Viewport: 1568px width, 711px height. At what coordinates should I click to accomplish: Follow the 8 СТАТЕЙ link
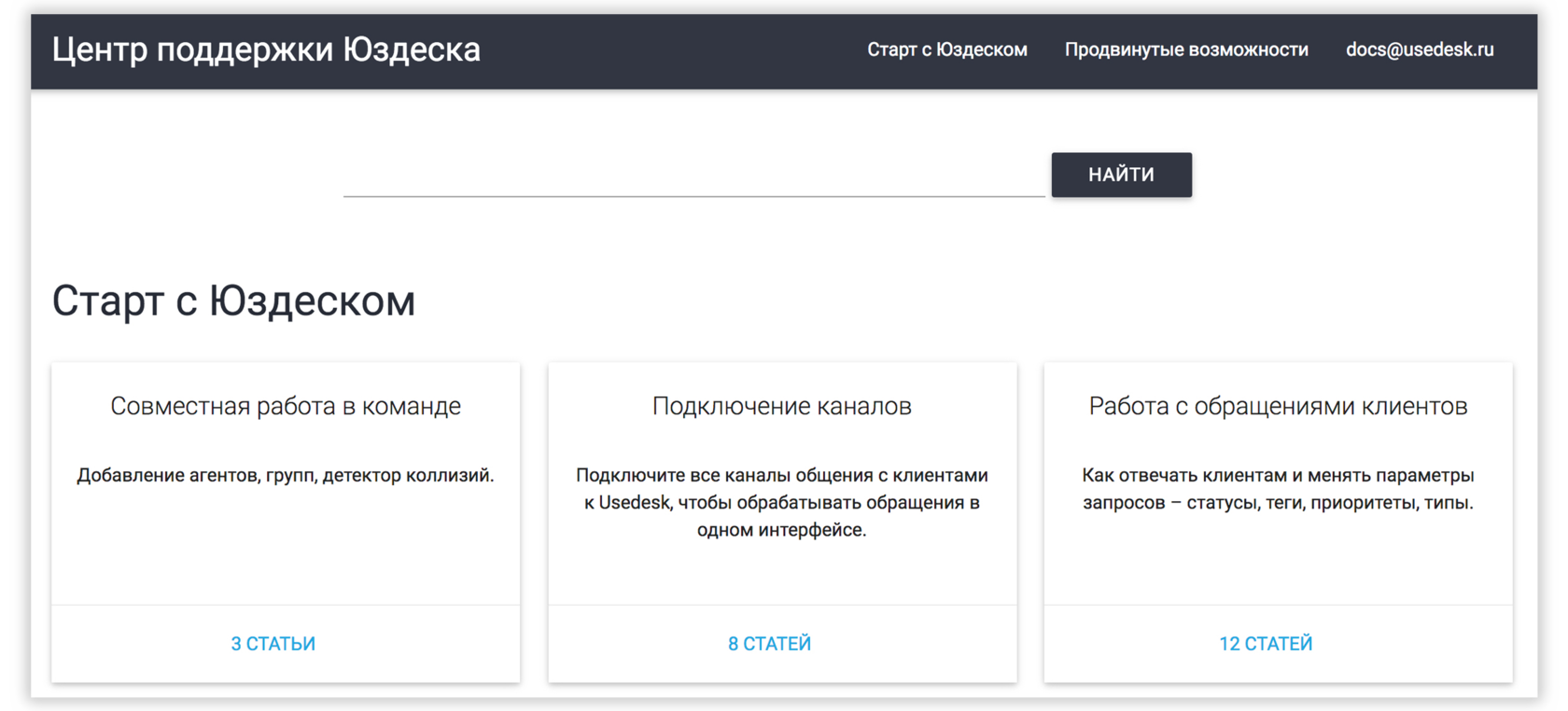(770, 644)
